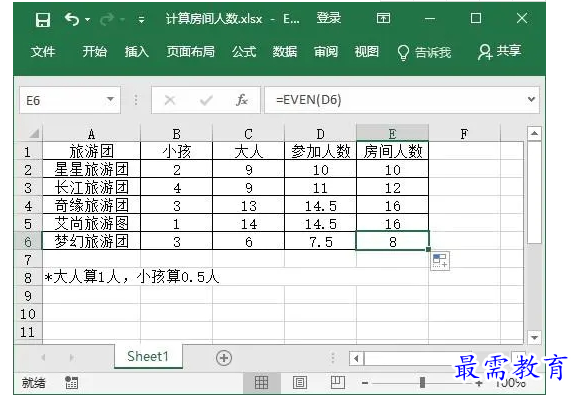This screenshot has height=399, width=576.
Task: Add a new sheet with plus icon
Action: (x=224, y=358)
